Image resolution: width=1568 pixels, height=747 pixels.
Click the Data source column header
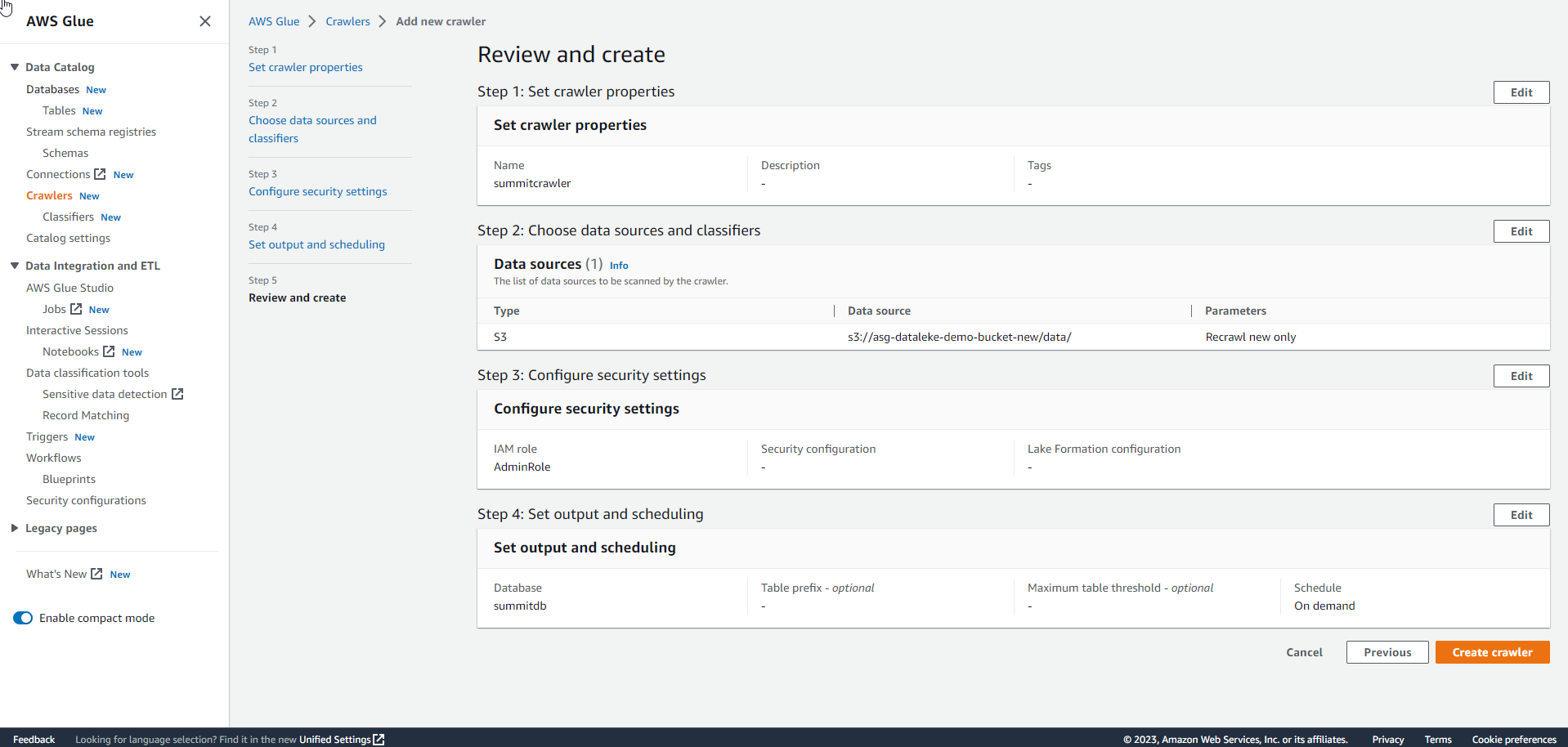(x=879, y=311)
